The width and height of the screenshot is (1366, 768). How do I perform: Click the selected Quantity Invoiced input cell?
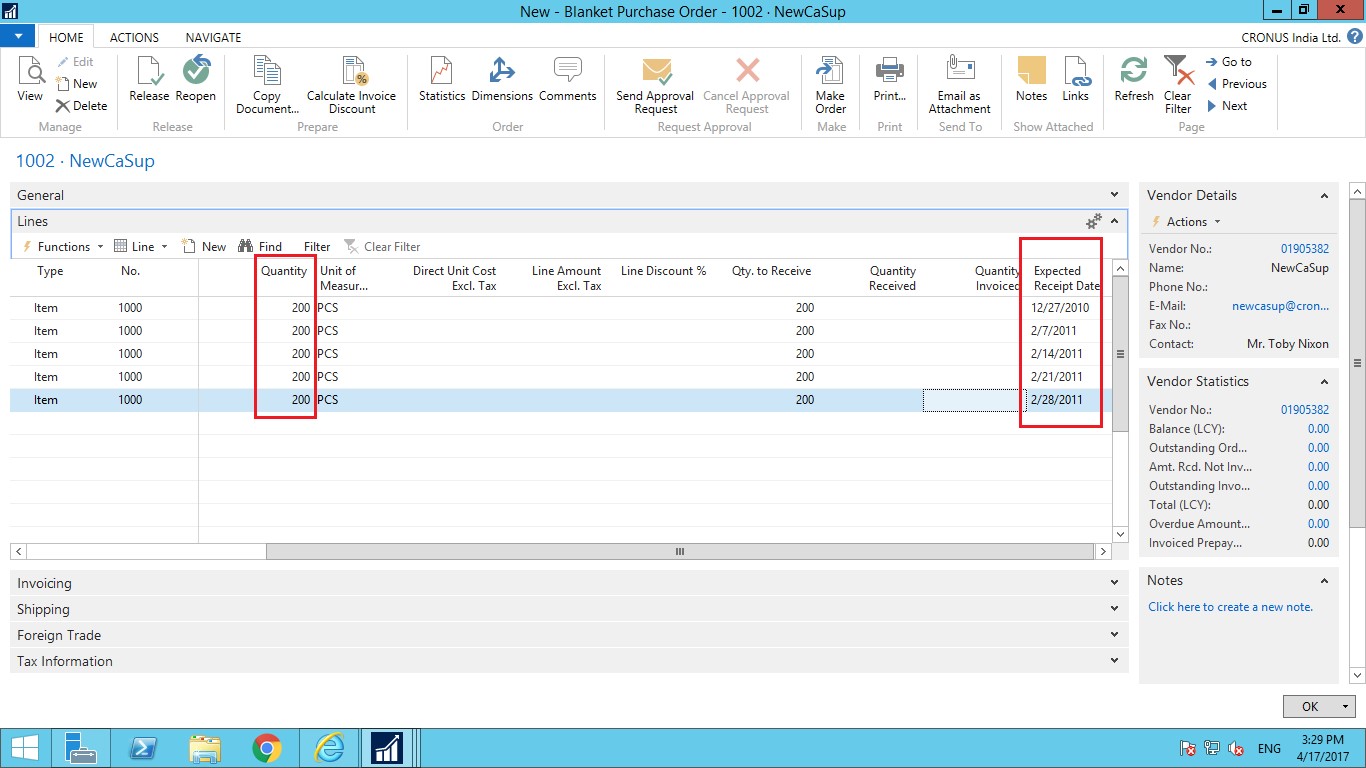[x=972, y=400]
